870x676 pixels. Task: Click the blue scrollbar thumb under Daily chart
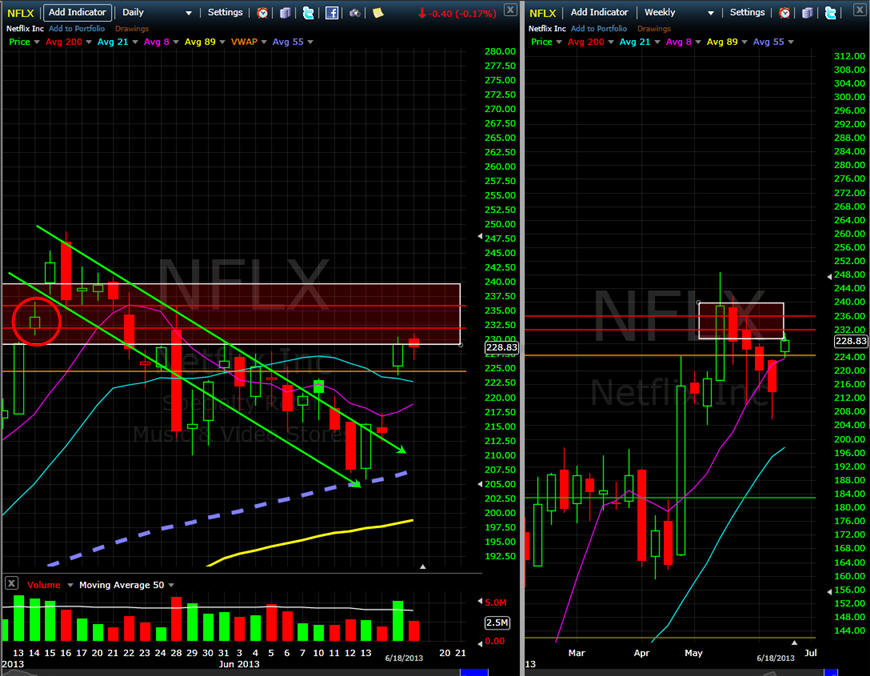[474, 673]
